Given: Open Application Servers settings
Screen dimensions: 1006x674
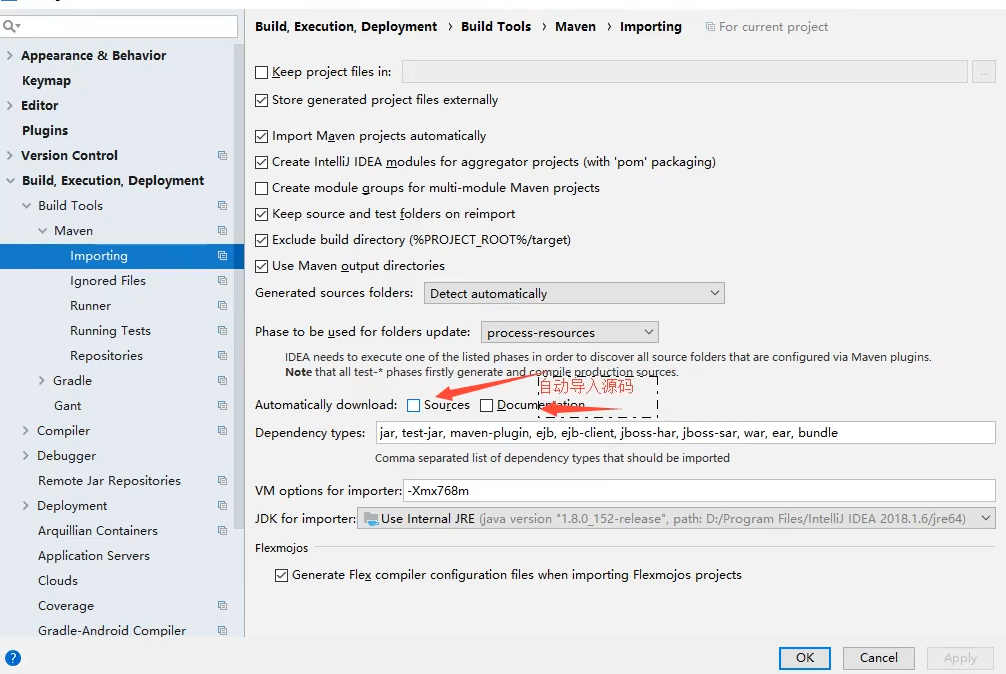Looking at the screenshot, I should click(94, 555).
